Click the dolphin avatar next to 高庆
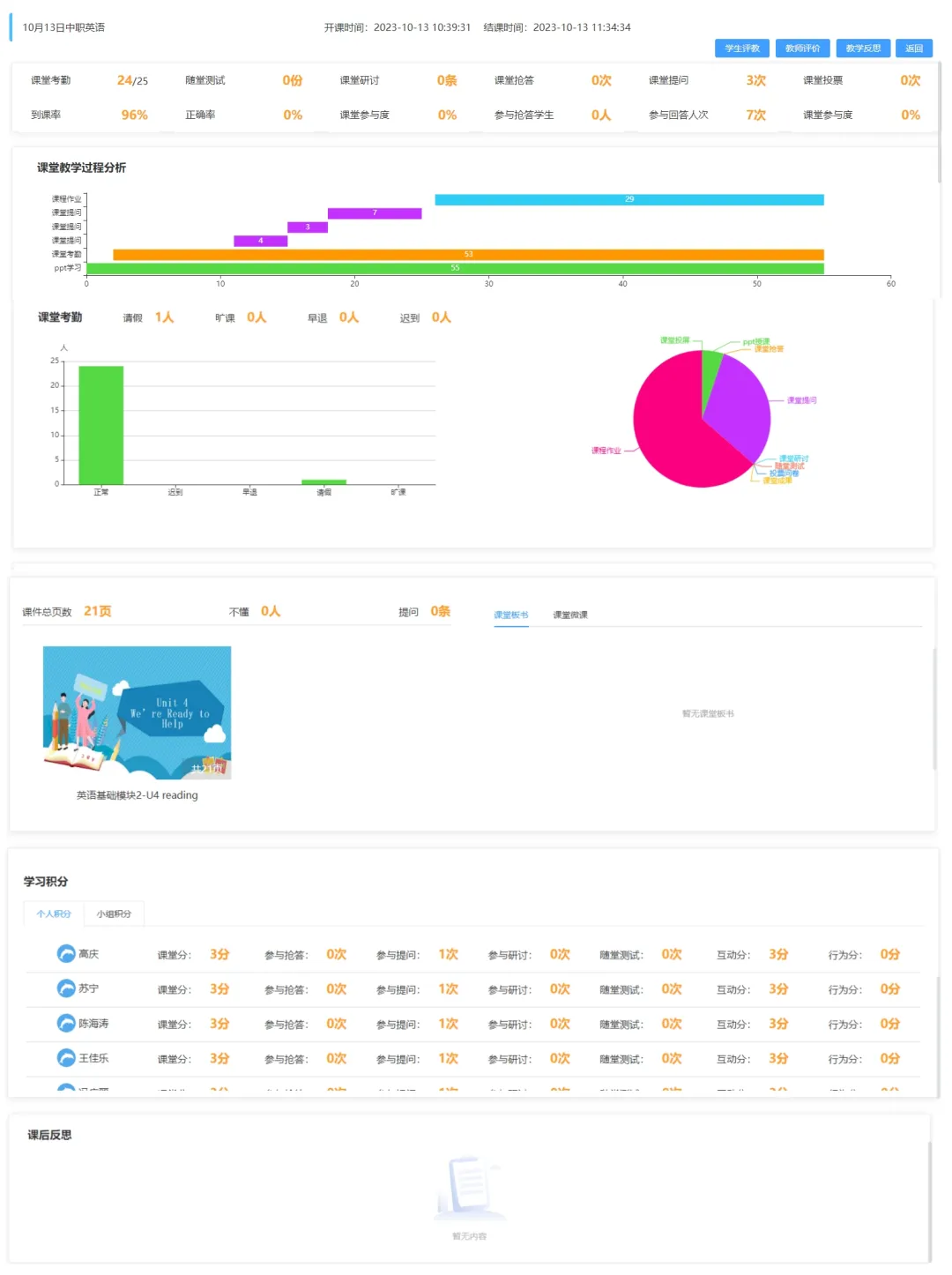This screenshot has width=952, height=1275. [x=66, y=954]
